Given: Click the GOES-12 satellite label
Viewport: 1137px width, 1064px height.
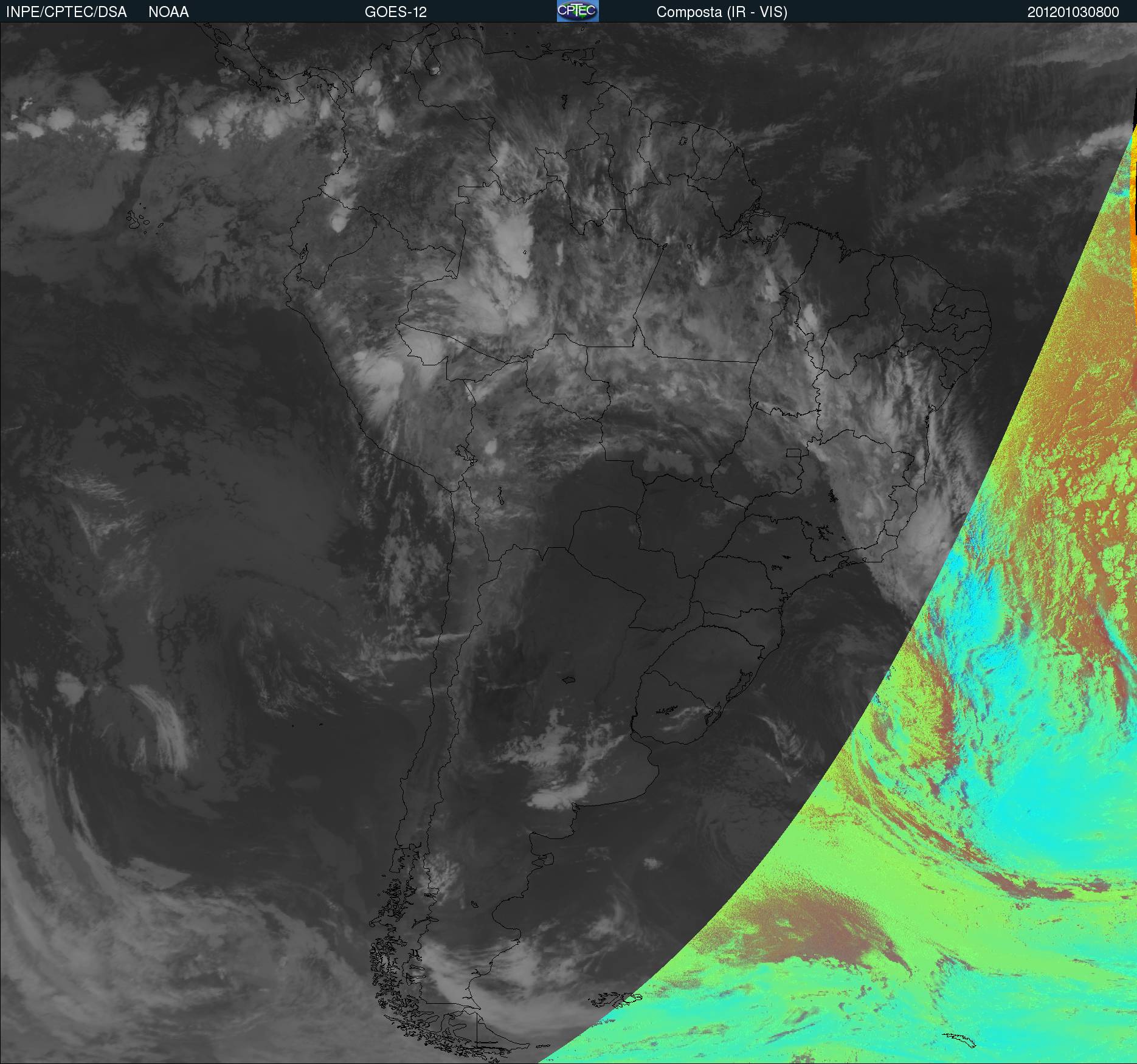Looking at the screenshot, I should [x=395, y=12].
